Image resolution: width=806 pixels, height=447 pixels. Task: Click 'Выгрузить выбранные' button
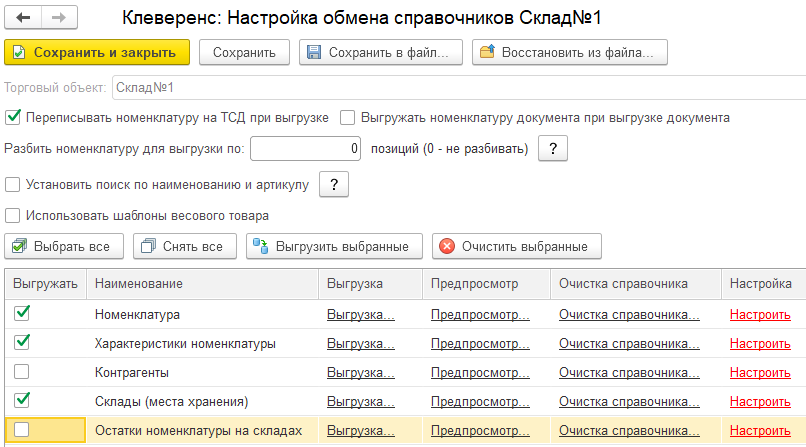pyautogui.click(x=334, y=247)
